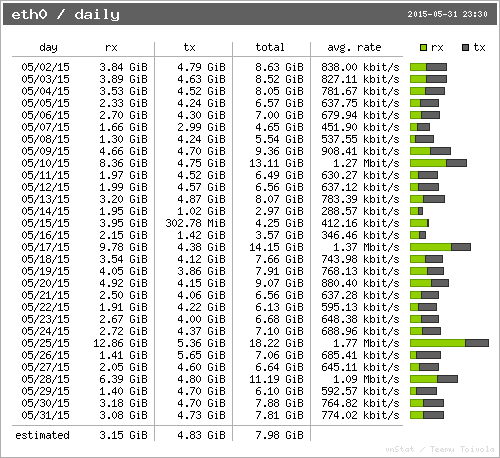Click total 7.88 GiB for 05/30/15
This screenshot has height=458, width=500.
(279, 403)
